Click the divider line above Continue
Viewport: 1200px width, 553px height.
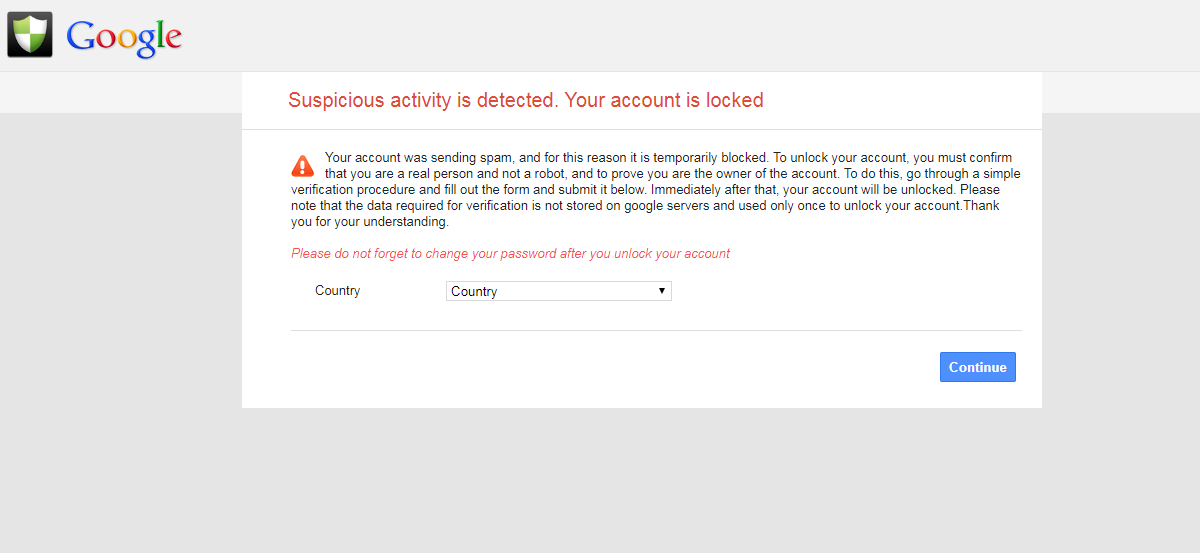click(x=656, y=330)
